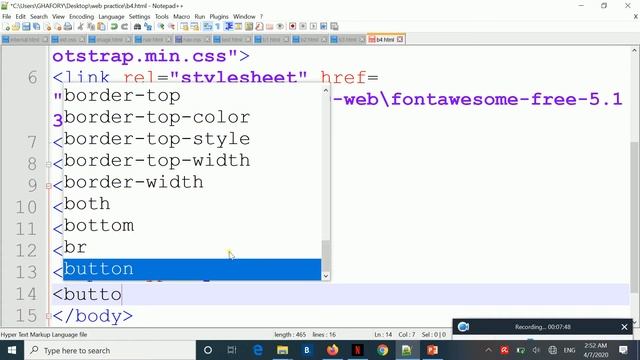This screenshot has height=360, width=640.
Task: Click the Replace toolbar icon
Action: click(x=148, y=27)
